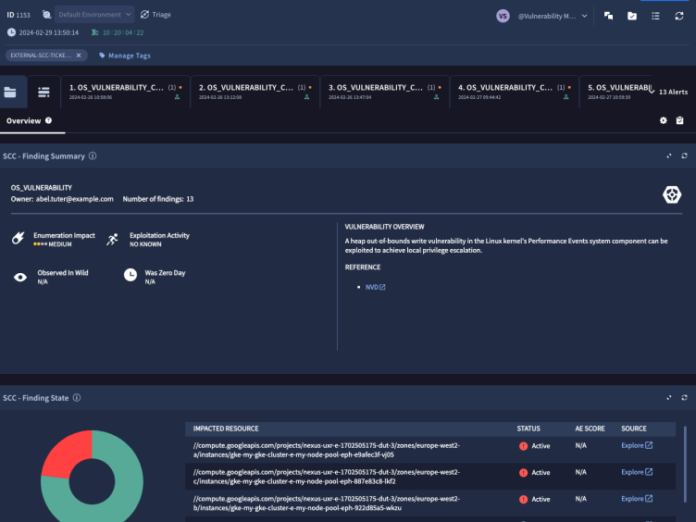
Task: Click the info icon beside Finding Summary
Action: 93,156
